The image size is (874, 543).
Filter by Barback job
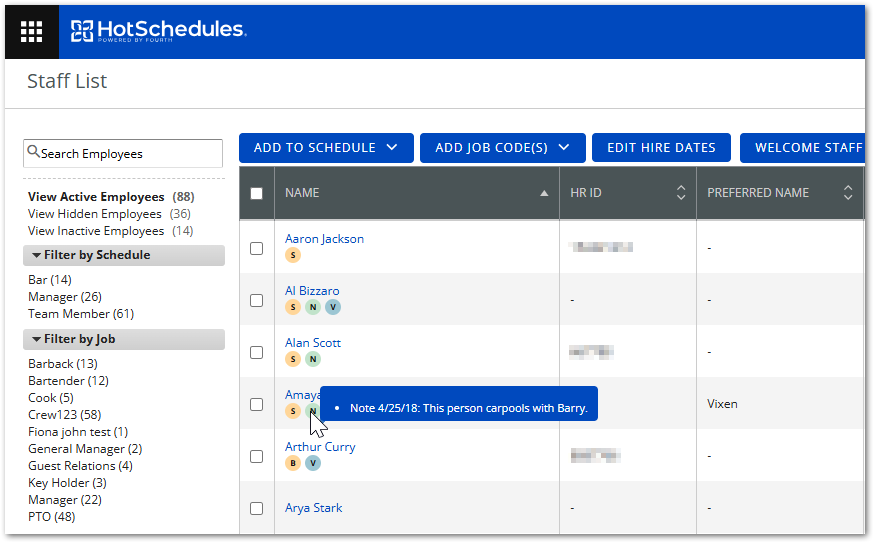point(62,364)
